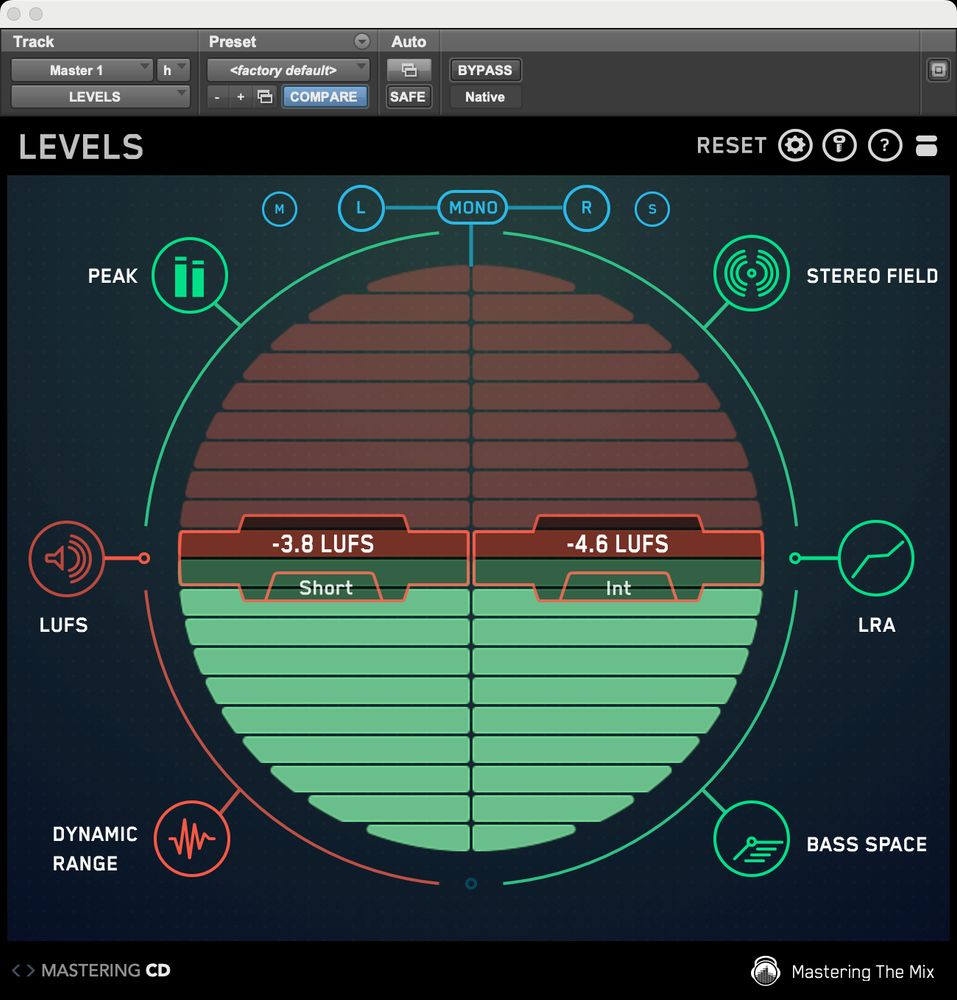This screenshot has height=1000, width=957.
Task: Open the LEVELS plugin selector dropdown
Action: pos(100,97)
